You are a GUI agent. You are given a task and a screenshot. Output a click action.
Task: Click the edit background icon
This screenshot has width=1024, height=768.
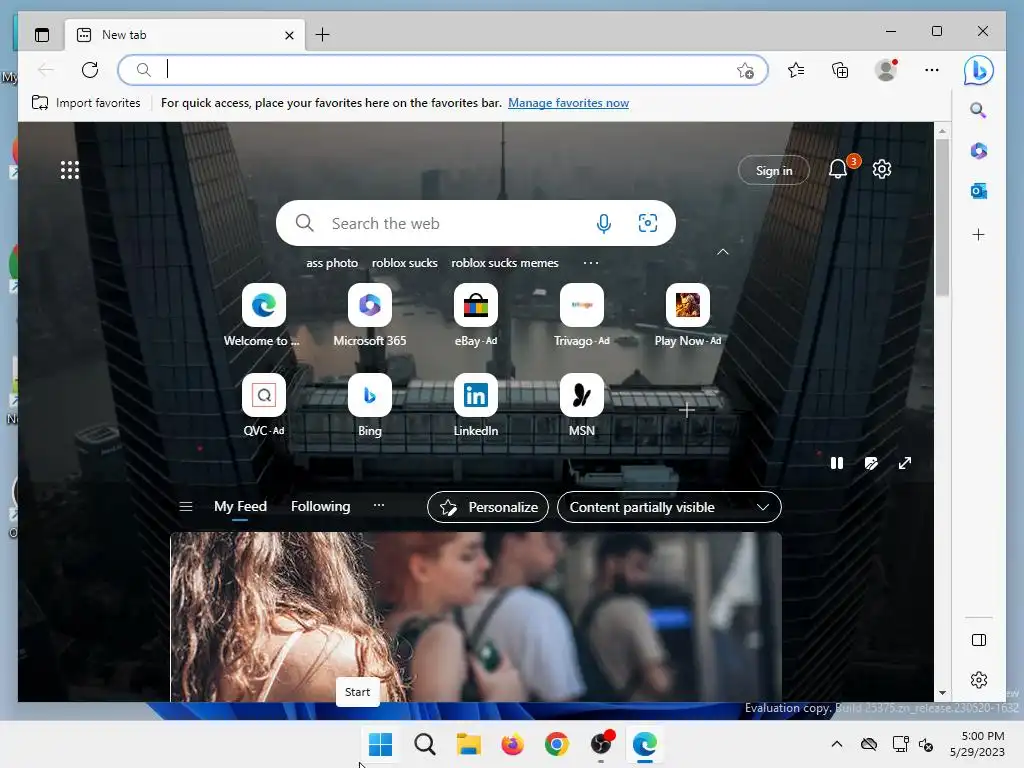[x=871, y=463]
